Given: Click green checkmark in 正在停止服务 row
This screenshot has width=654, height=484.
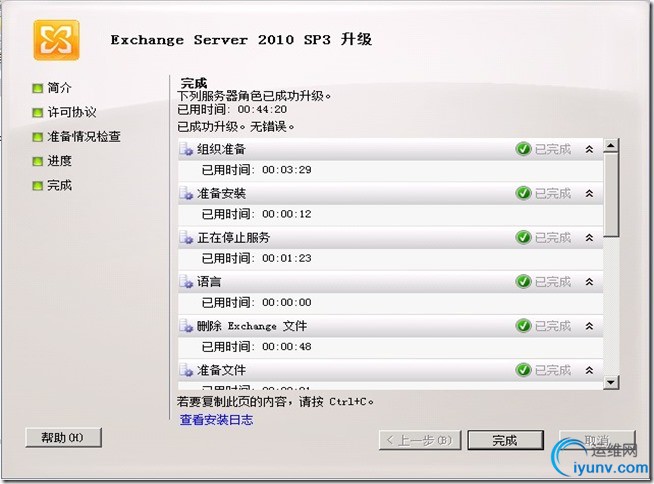Looking at the screenshot, I should coord(523,237).
